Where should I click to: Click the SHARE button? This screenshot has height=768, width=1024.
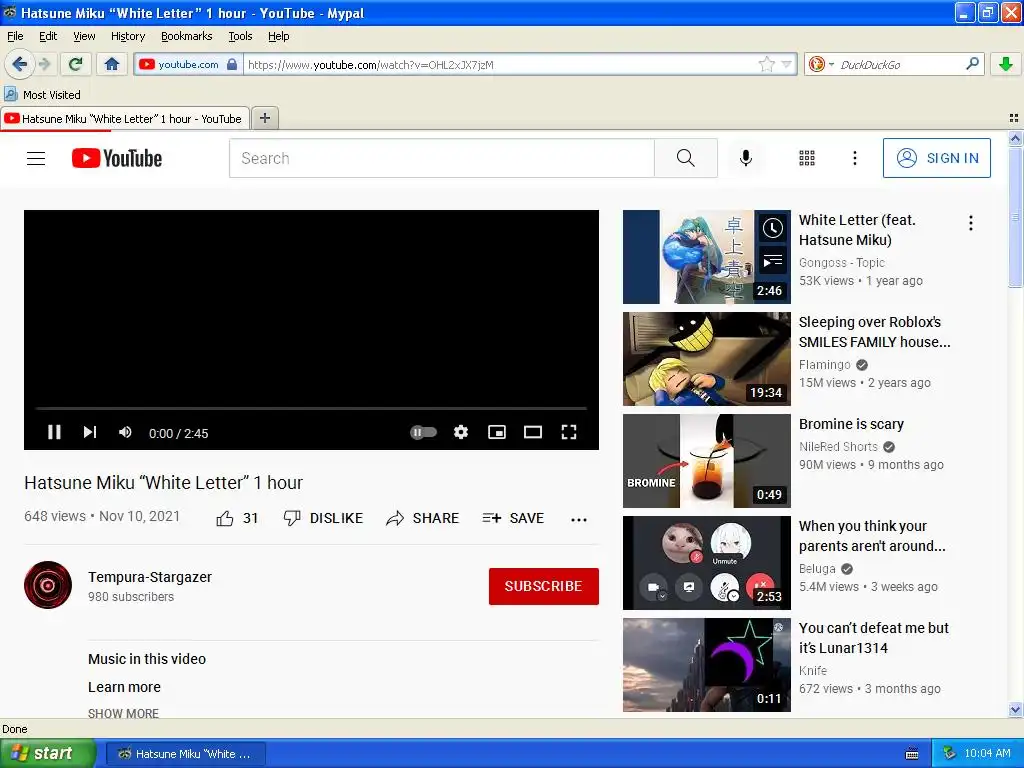[x=423, y=519]
